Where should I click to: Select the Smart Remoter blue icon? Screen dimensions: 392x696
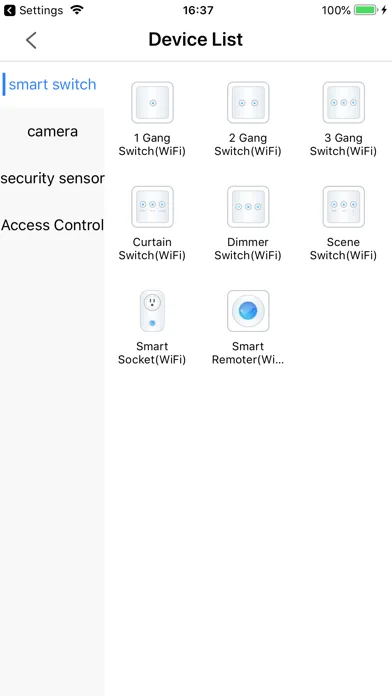248,311
